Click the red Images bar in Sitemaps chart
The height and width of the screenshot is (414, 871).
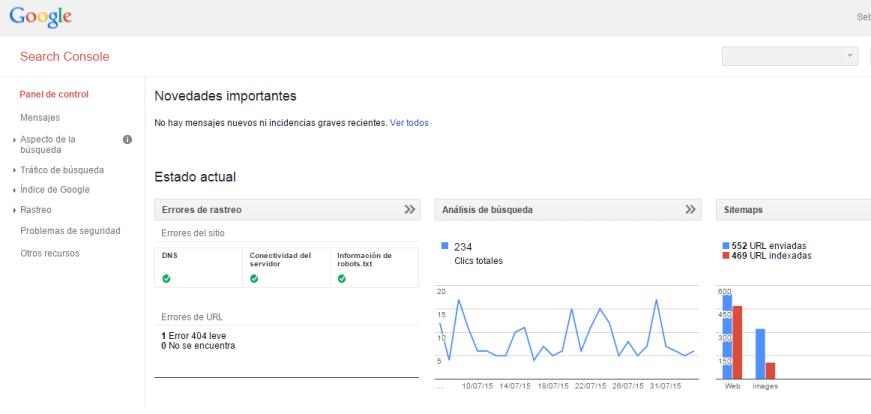(770, 371)
